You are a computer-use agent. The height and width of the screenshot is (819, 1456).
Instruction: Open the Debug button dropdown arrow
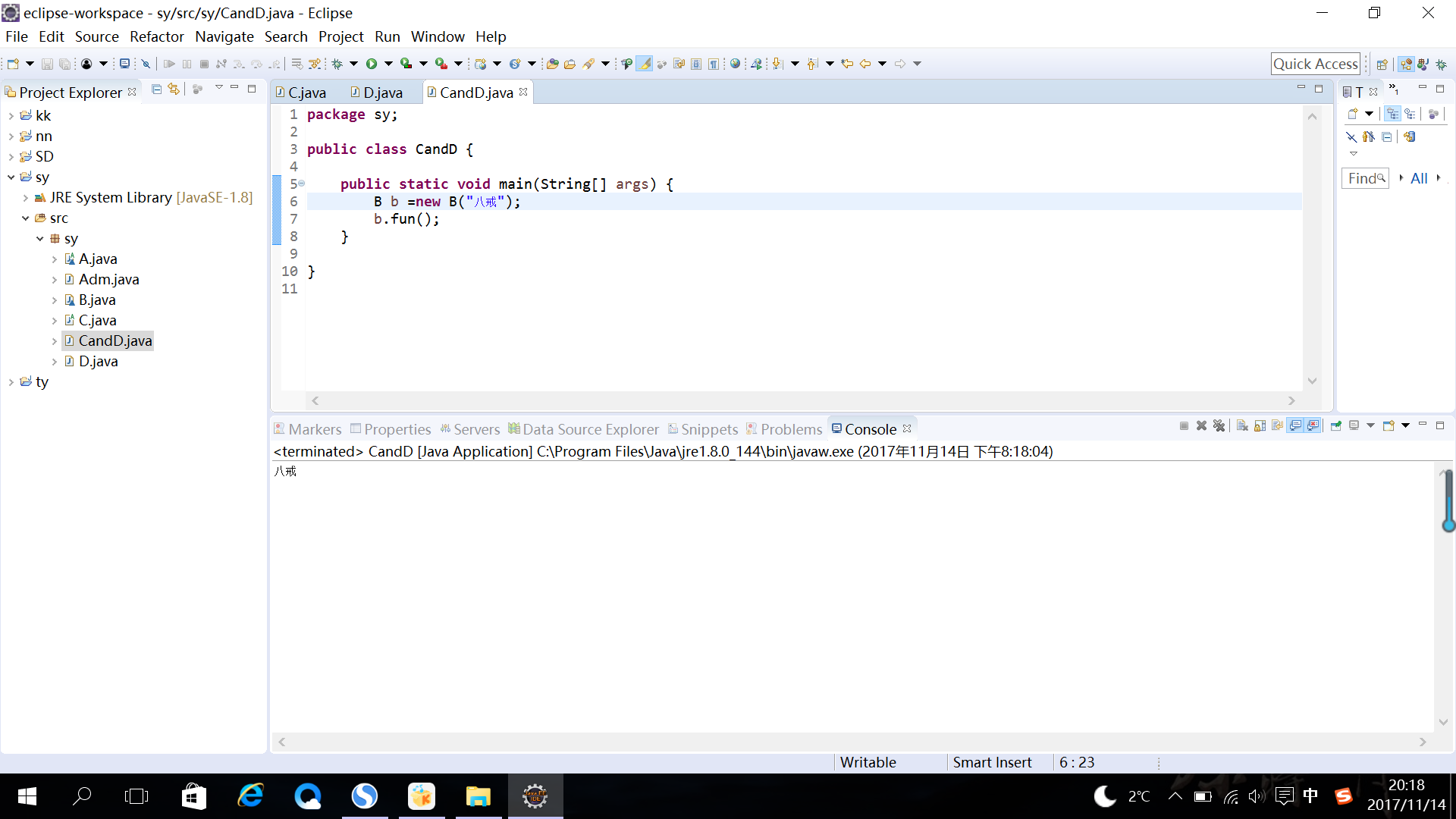(353, 64)
